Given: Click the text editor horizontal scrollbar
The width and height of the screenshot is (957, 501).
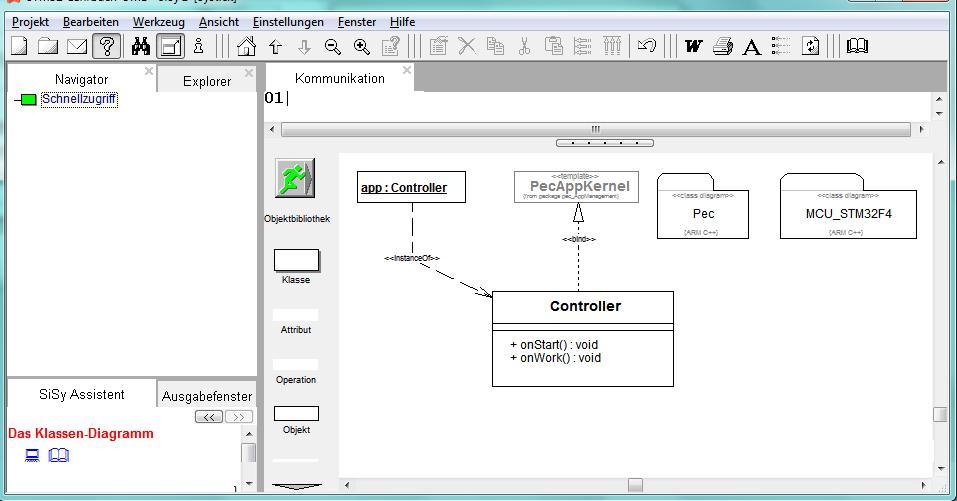Looking at the screenshot, I should (596, 129).
